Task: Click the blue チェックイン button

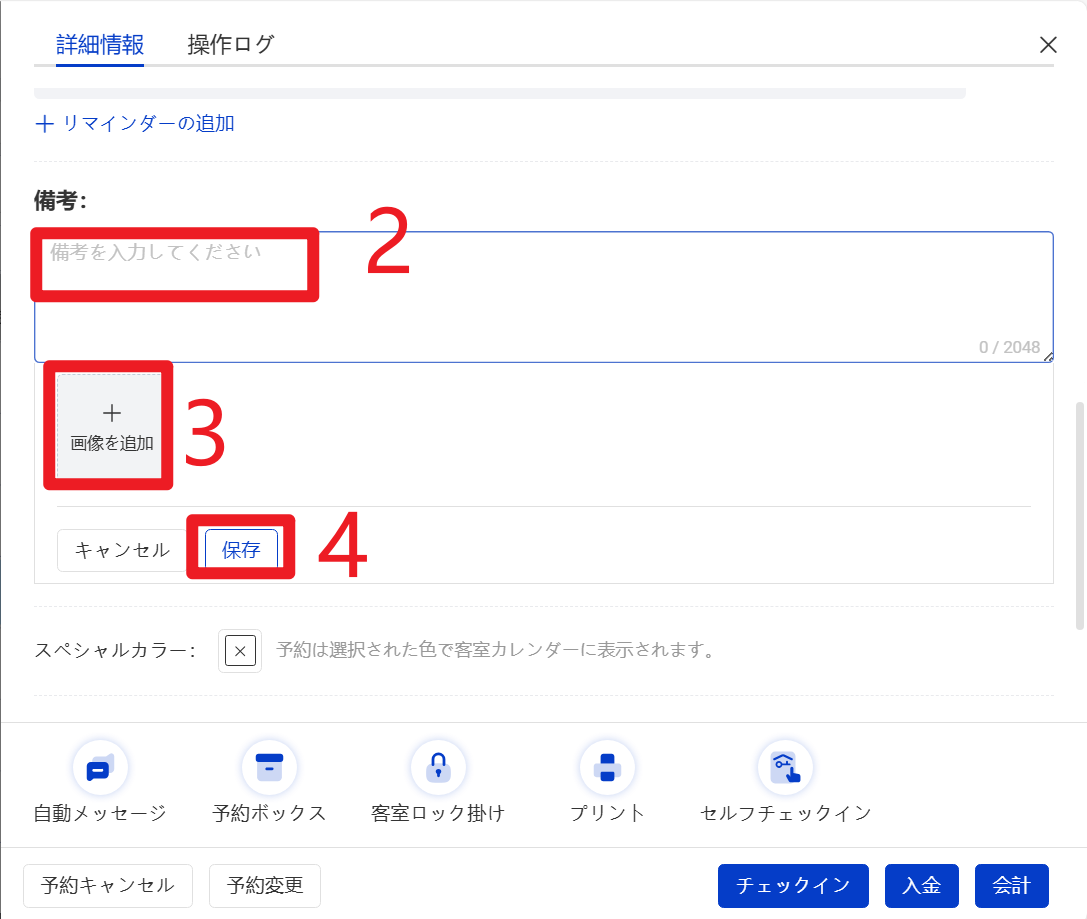Action: [x=793, y=885]
